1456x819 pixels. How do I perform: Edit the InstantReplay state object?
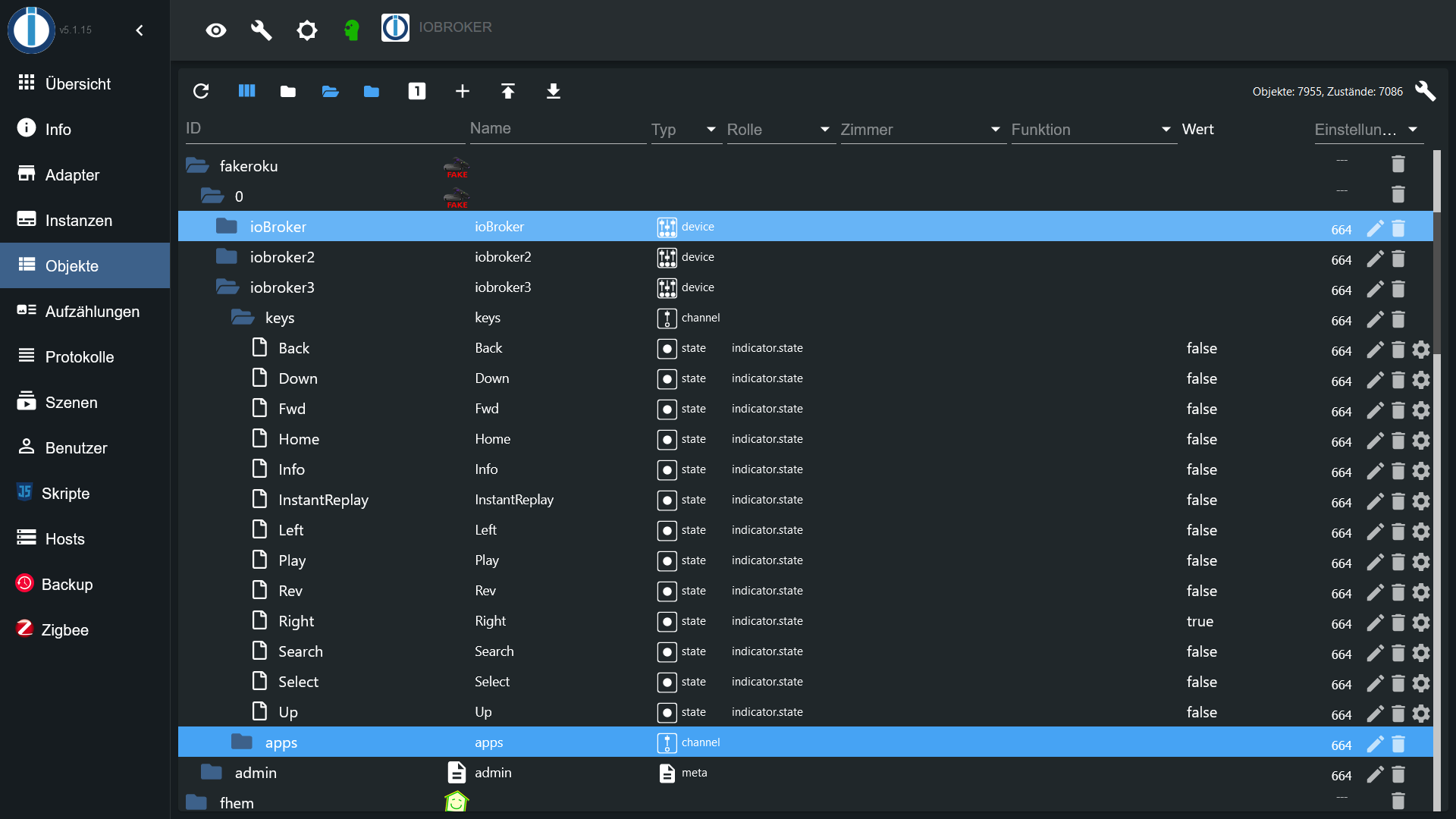(x=1375, y=501)
